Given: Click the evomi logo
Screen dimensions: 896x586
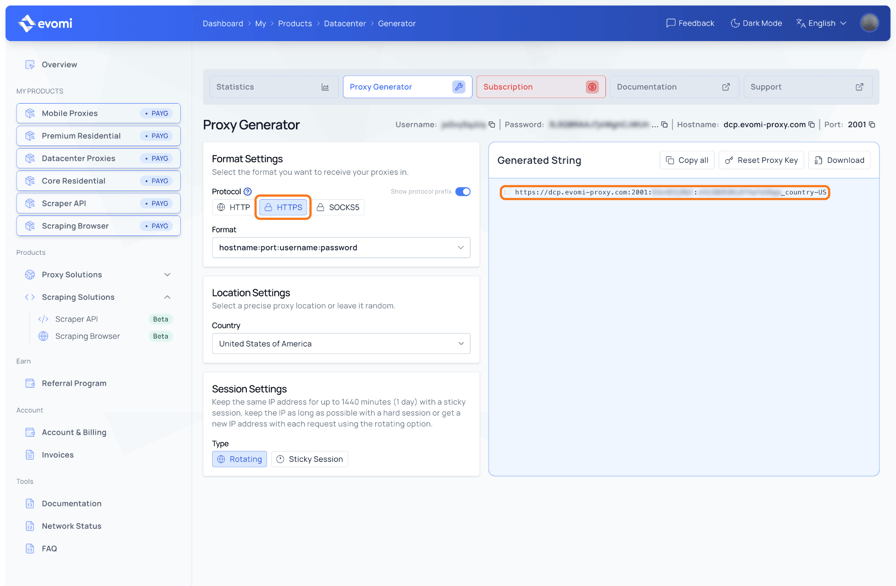Looking at the screenshot, I should pos(46,23).
